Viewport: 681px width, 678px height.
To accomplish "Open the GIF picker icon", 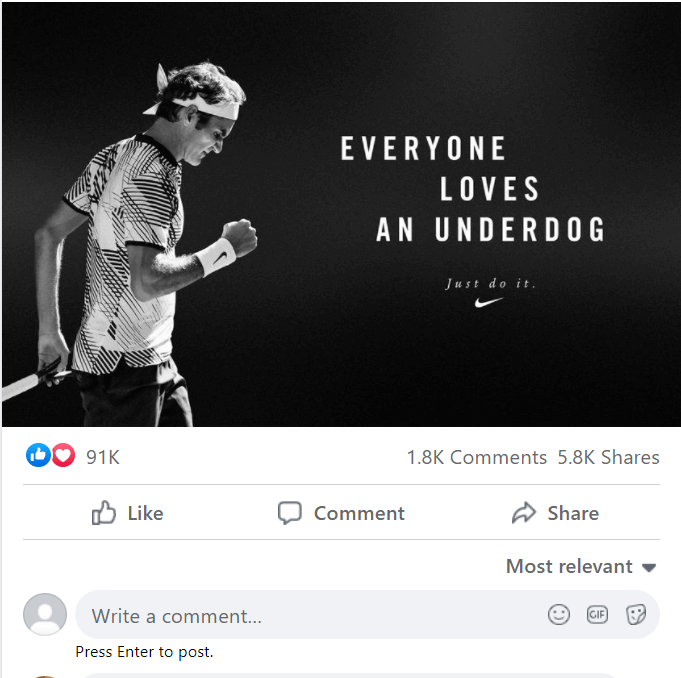I will (597, 615).
